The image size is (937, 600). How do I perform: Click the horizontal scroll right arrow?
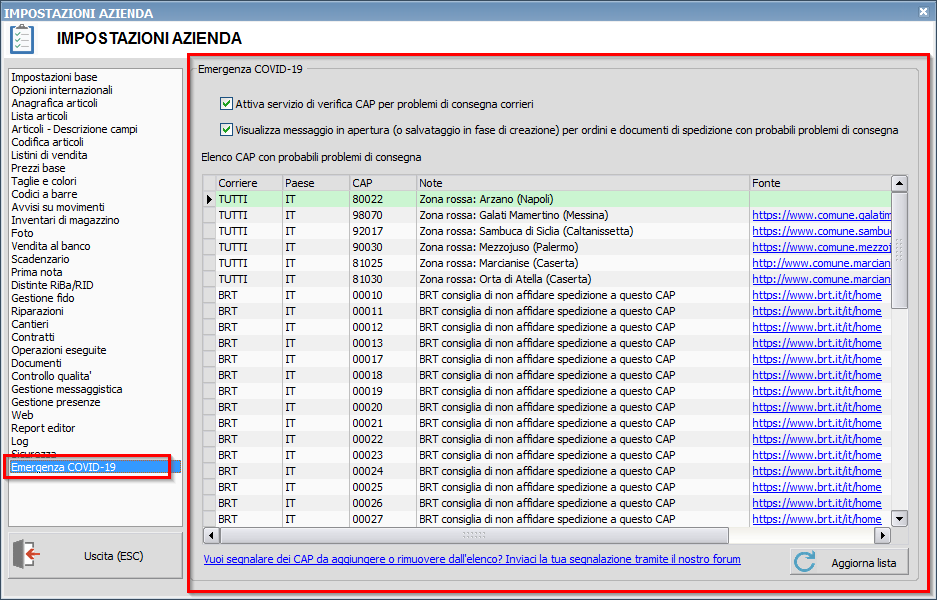[x=882, y=535]
